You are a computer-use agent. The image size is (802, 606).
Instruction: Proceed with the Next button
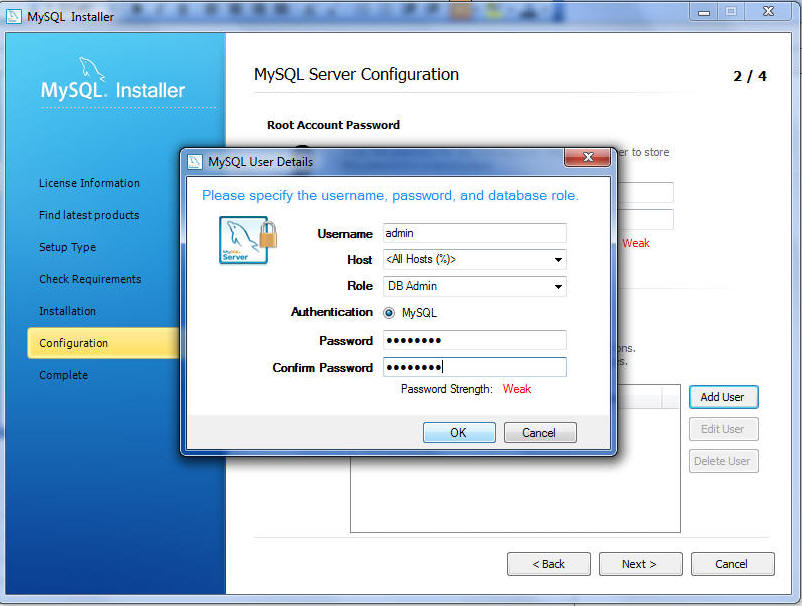point(640,564)
